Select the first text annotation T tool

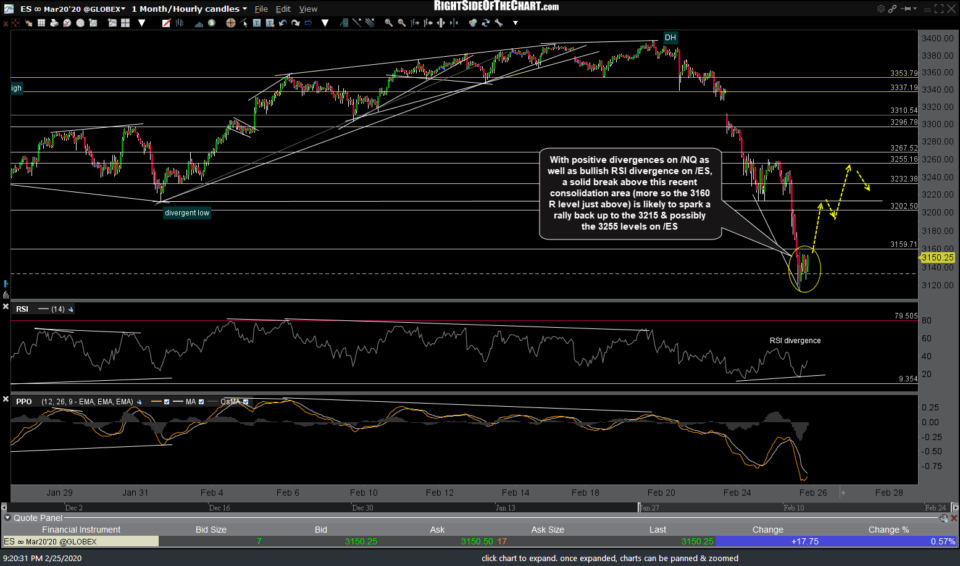(x=257, y=23)
